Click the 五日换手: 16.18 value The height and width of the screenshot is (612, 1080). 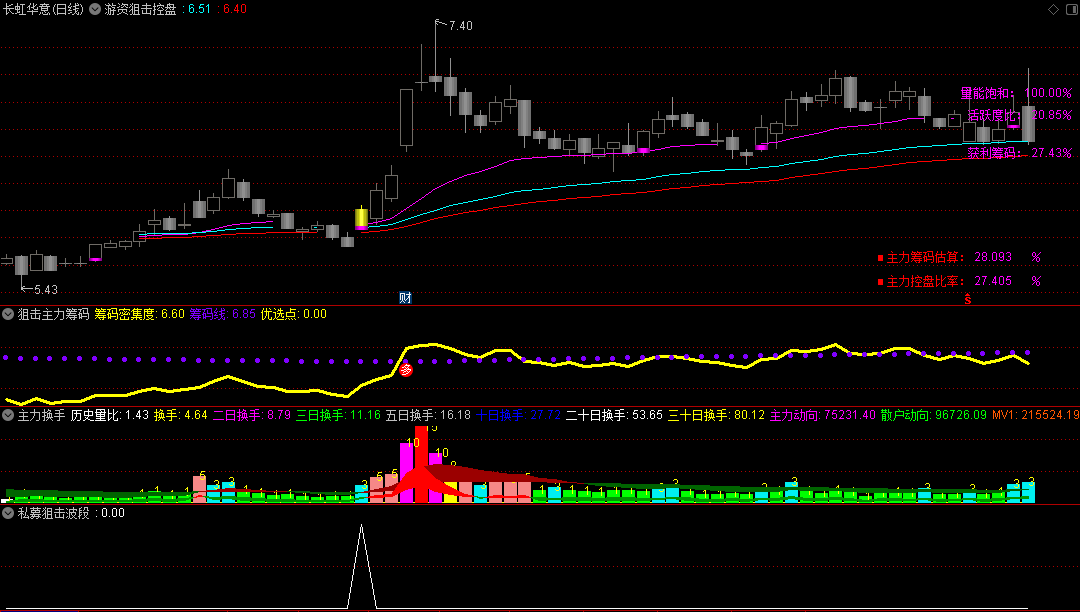(428, 415)
